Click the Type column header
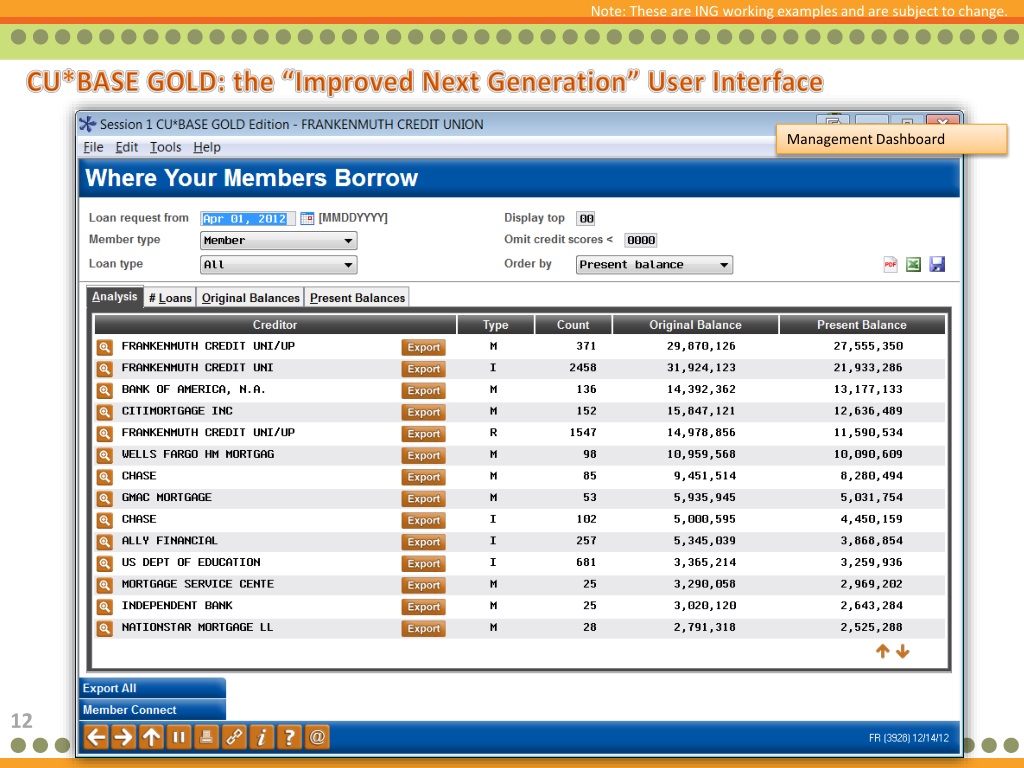The width and height of the screenshot is (1024, 768). point(495,325)
